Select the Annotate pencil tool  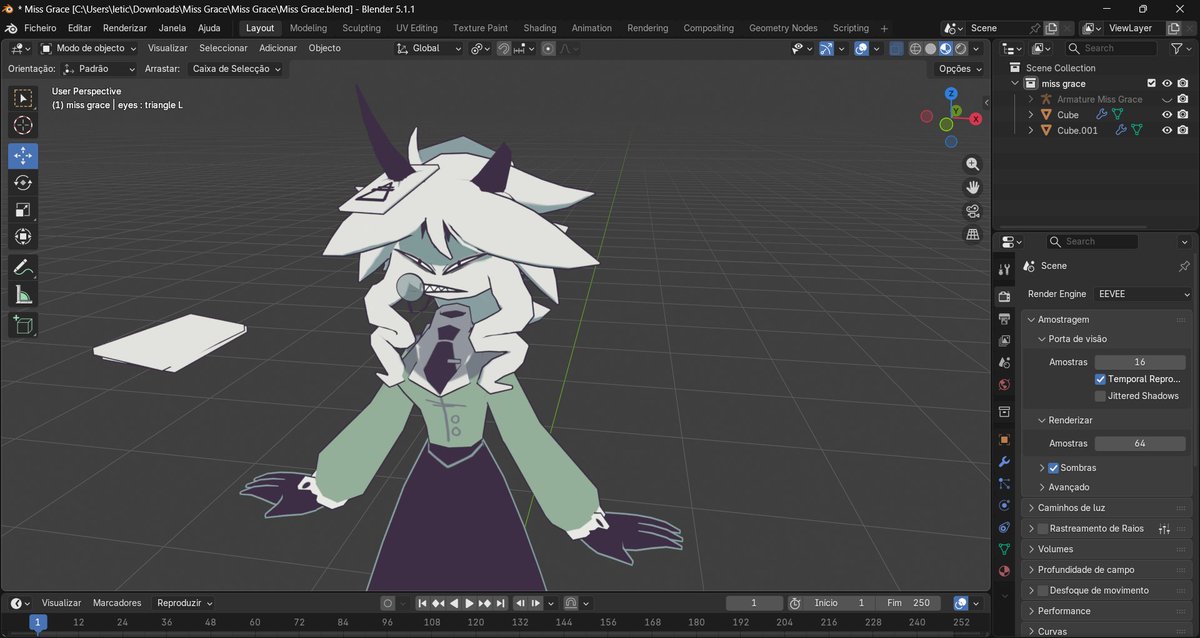tap(23, 267)
